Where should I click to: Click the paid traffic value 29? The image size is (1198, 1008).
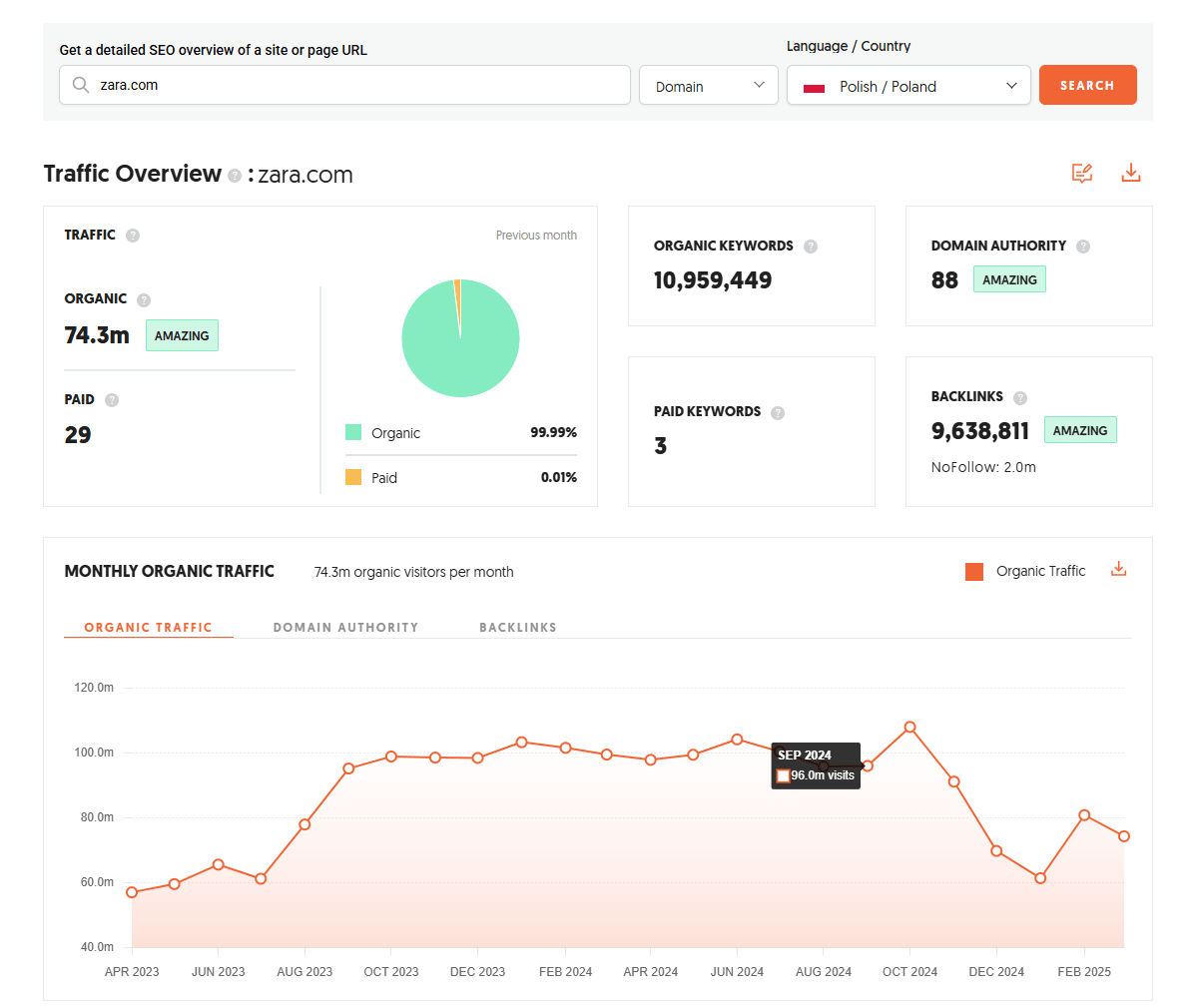pyautogui.click(x=78, y=435)
